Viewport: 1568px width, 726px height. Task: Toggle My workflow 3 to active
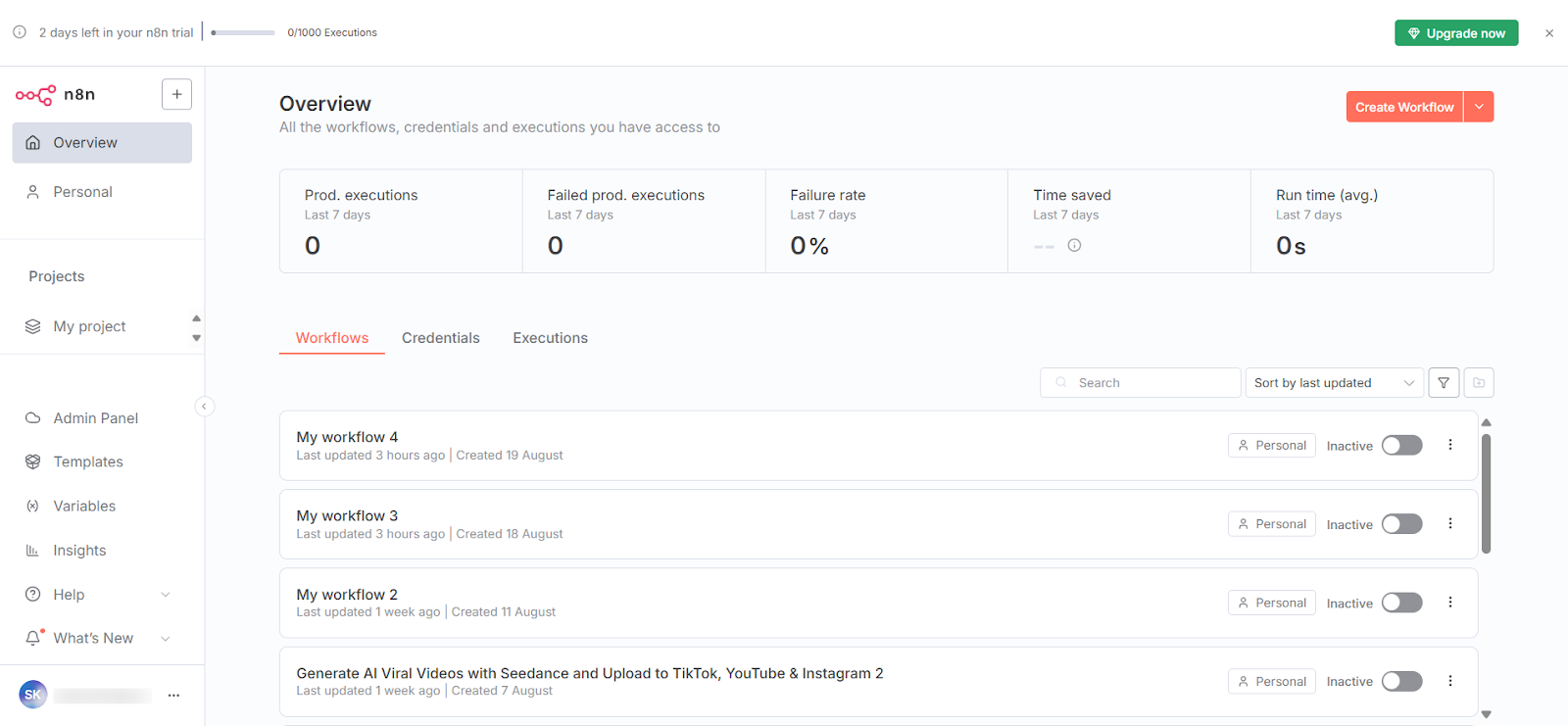click(x=1401, y=524)
